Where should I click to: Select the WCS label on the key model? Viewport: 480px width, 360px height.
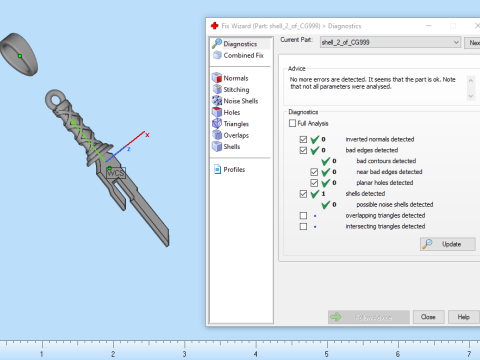click(x=116, y=173)
